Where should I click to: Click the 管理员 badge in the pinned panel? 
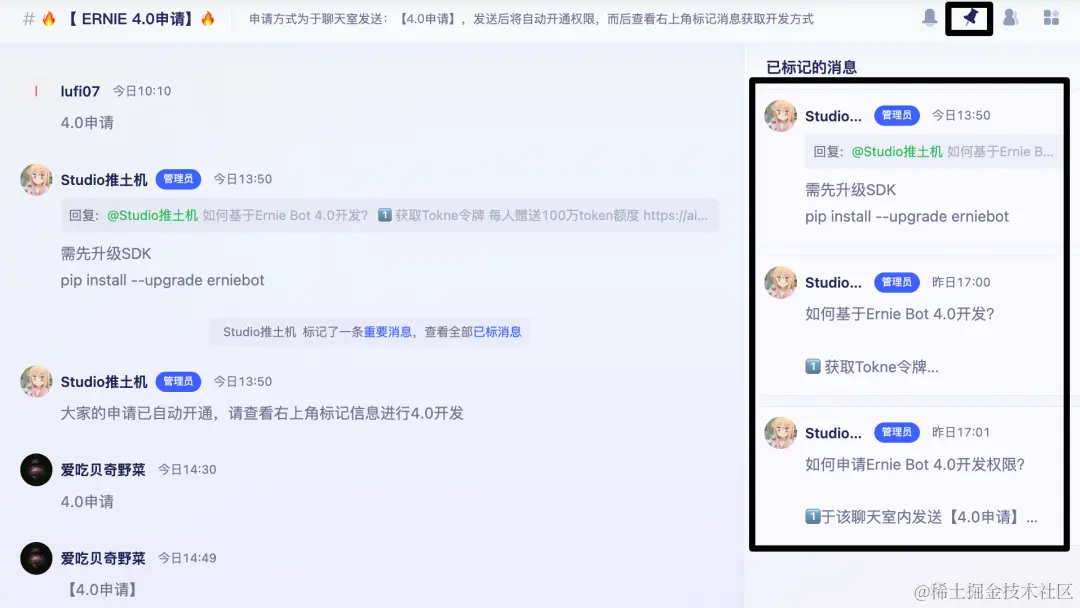pos(896,115)
